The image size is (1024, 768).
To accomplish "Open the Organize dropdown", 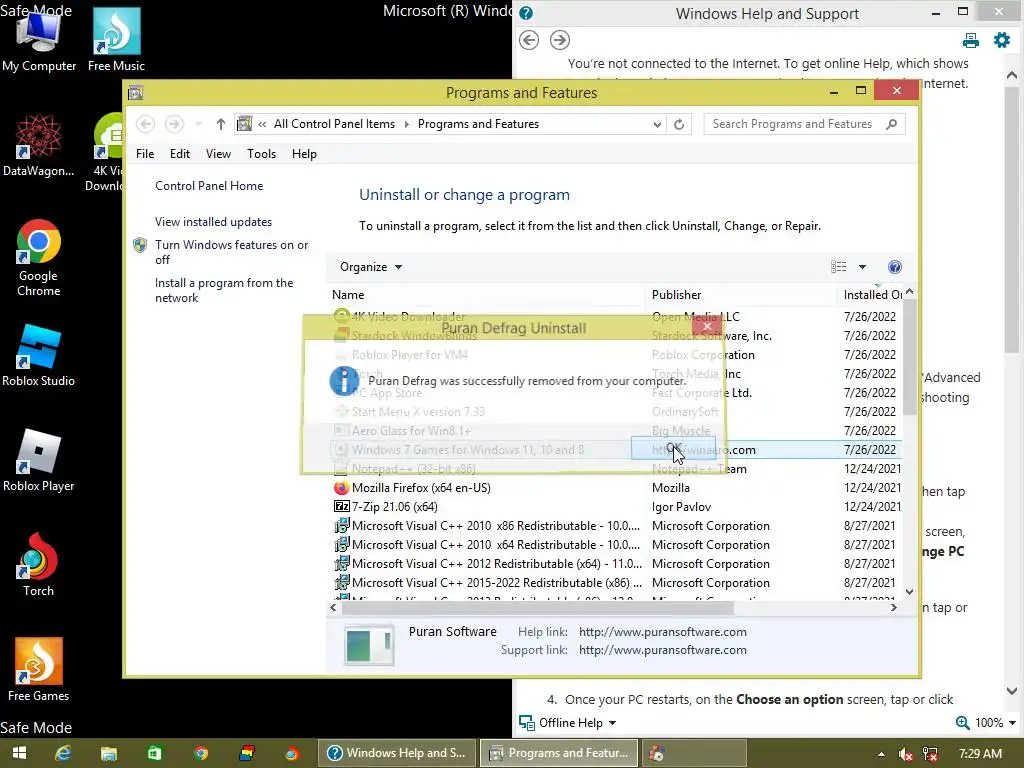I will click(x=371, y=267).
